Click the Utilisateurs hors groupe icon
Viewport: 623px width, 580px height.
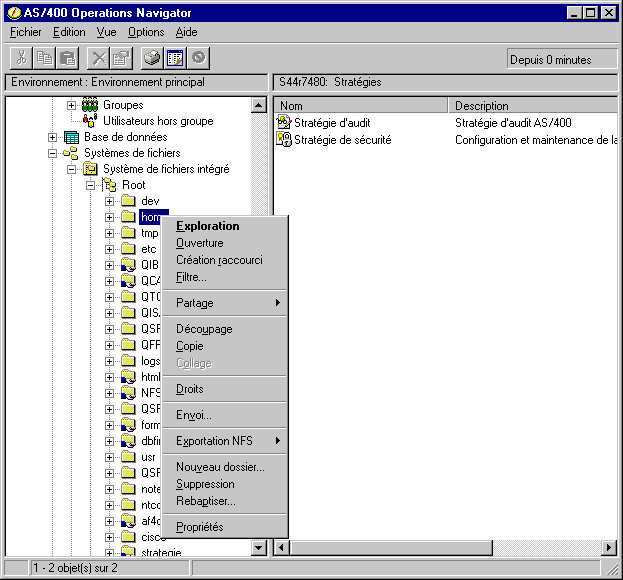click(x=90, y=121)
